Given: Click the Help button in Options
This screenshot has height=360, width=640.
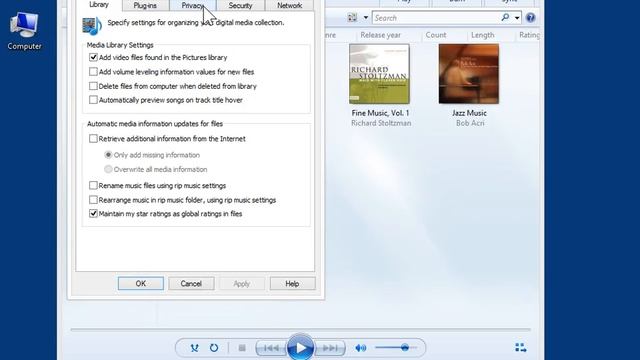Looking at the screenshot, I should 292,284.
